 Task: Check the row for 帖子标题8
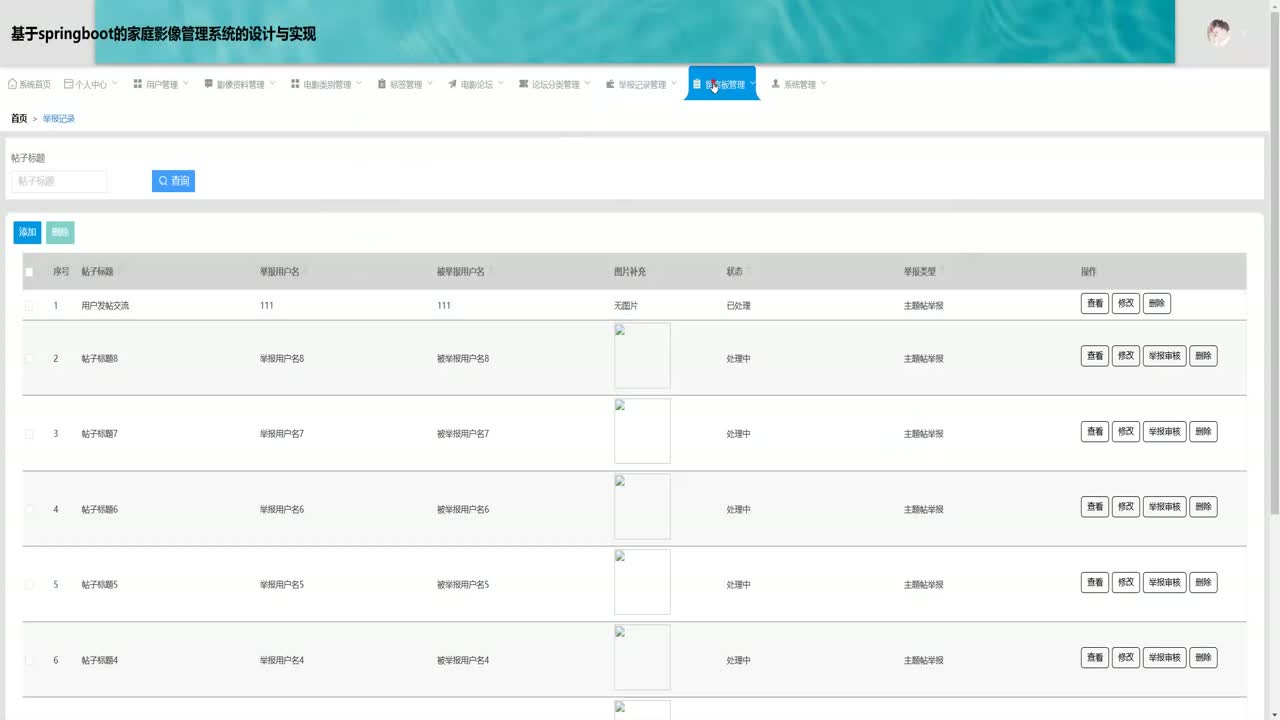click(29, 358)
